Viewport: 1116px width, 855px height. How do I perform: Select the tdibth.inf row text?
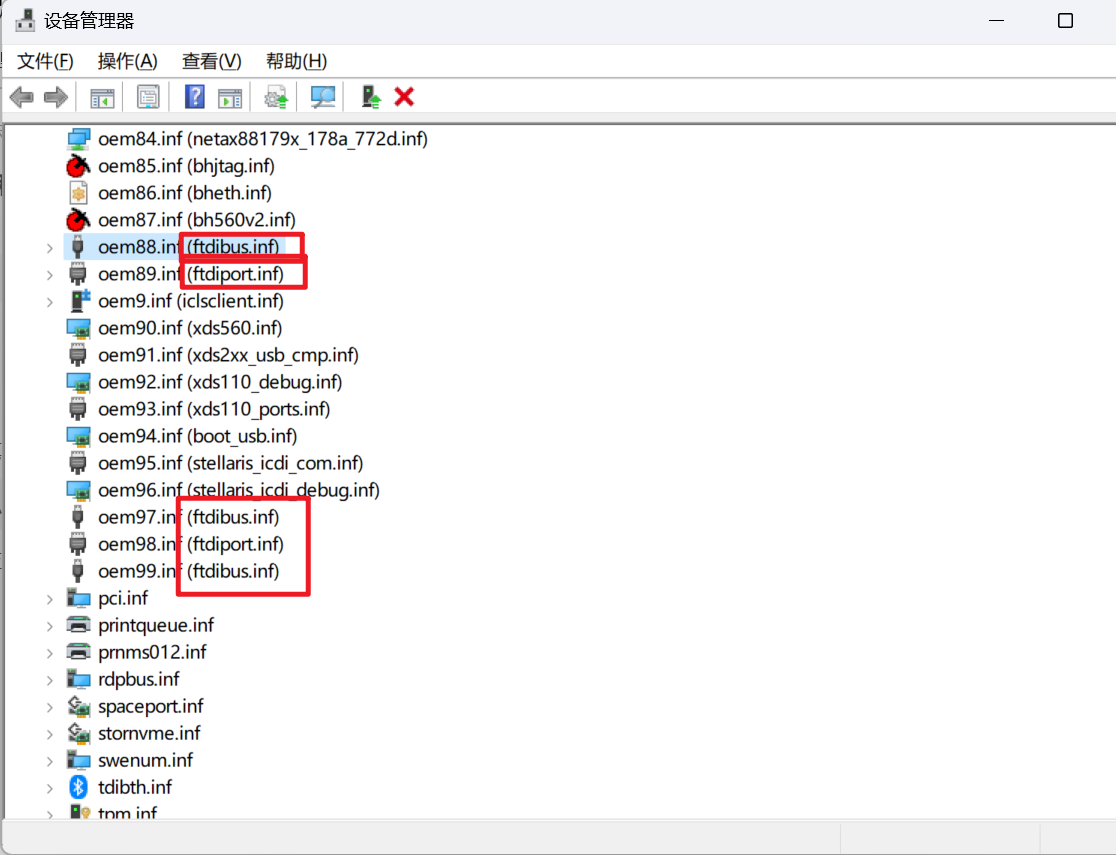coord(135,787)
